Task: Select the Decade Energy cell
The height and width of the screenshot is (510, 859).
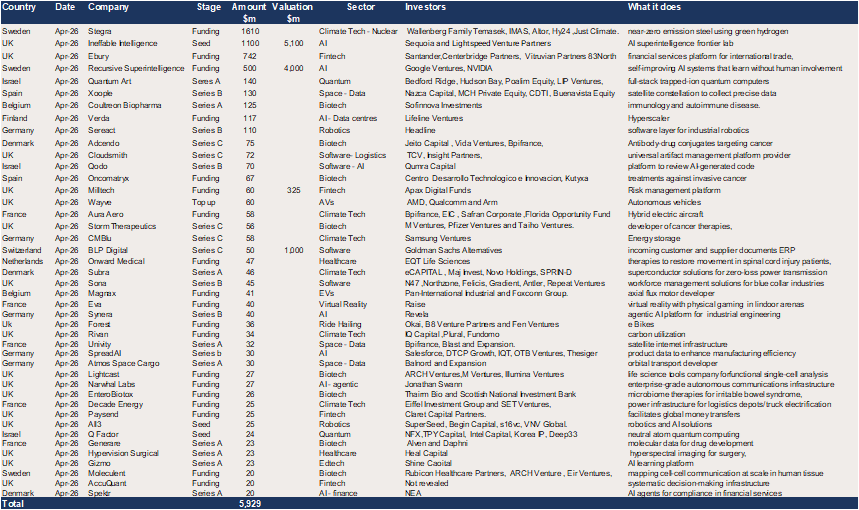Action: coord(116,404)
